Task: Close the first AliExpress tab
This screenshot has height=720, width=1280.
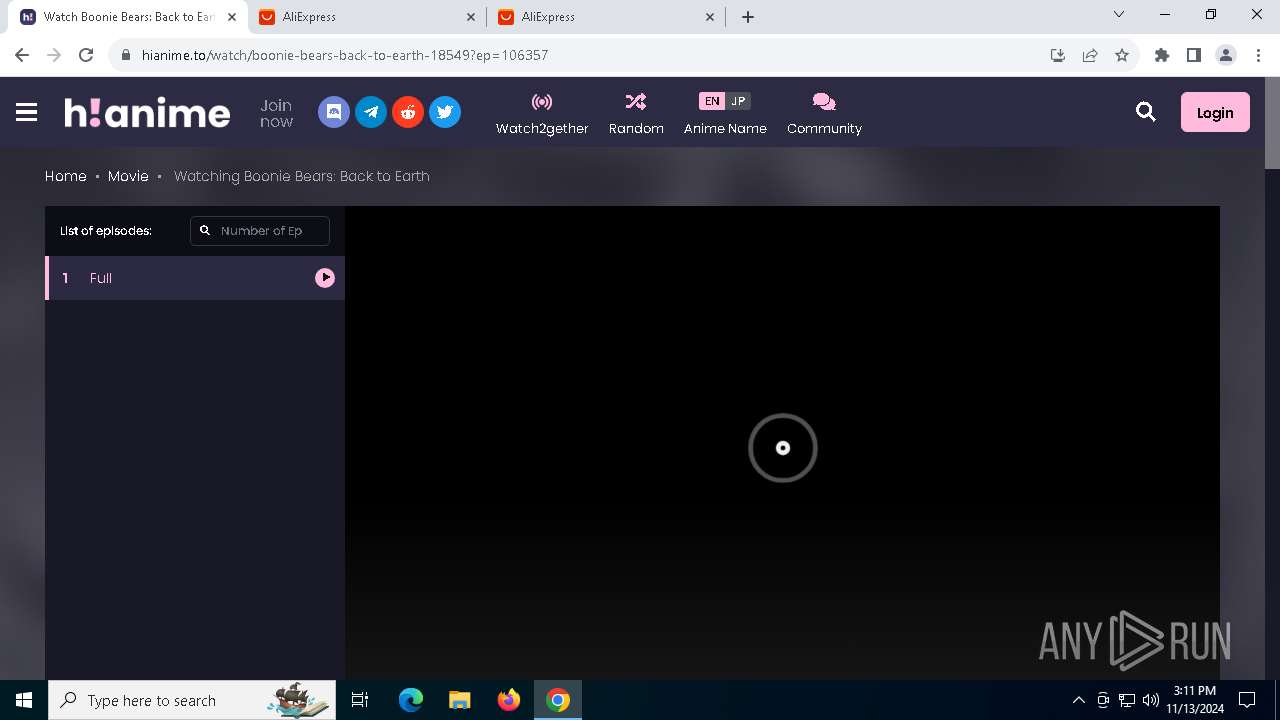Action: [x=472, y=17]
